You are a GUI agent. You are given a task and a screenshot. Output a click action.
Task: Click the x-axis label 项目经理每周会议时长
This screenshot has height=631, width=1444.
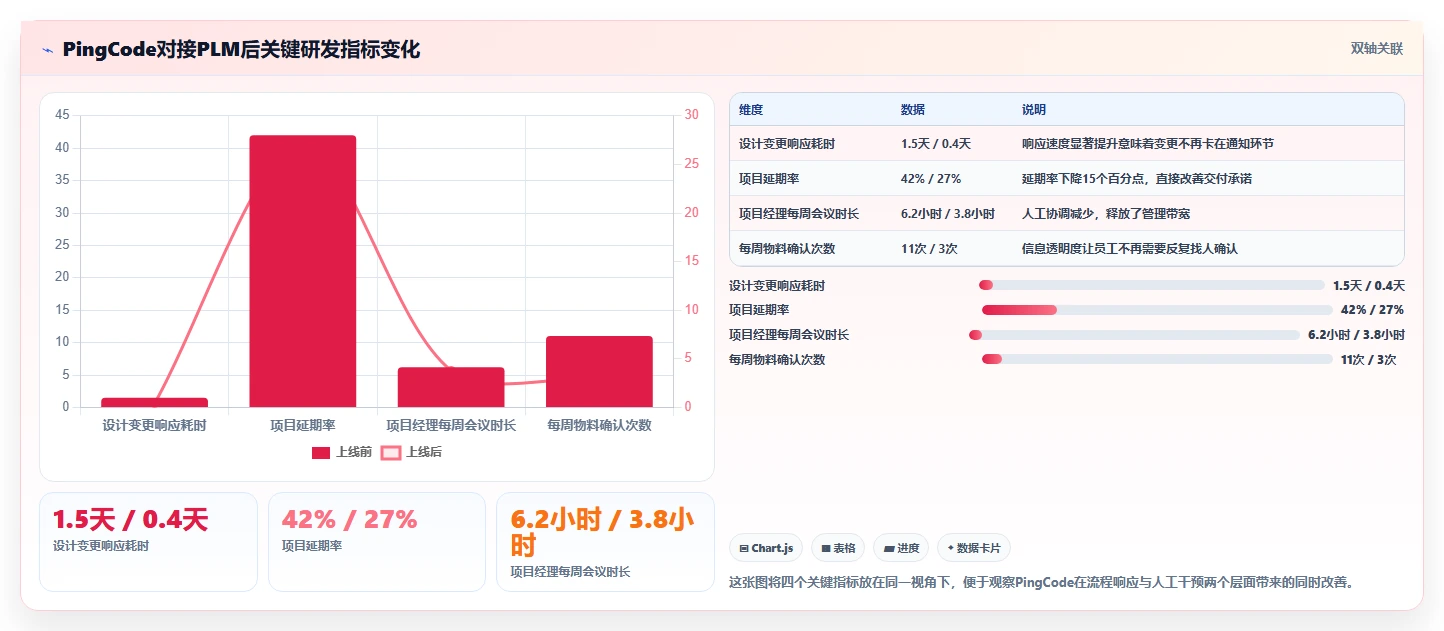(x=451, y=425)
